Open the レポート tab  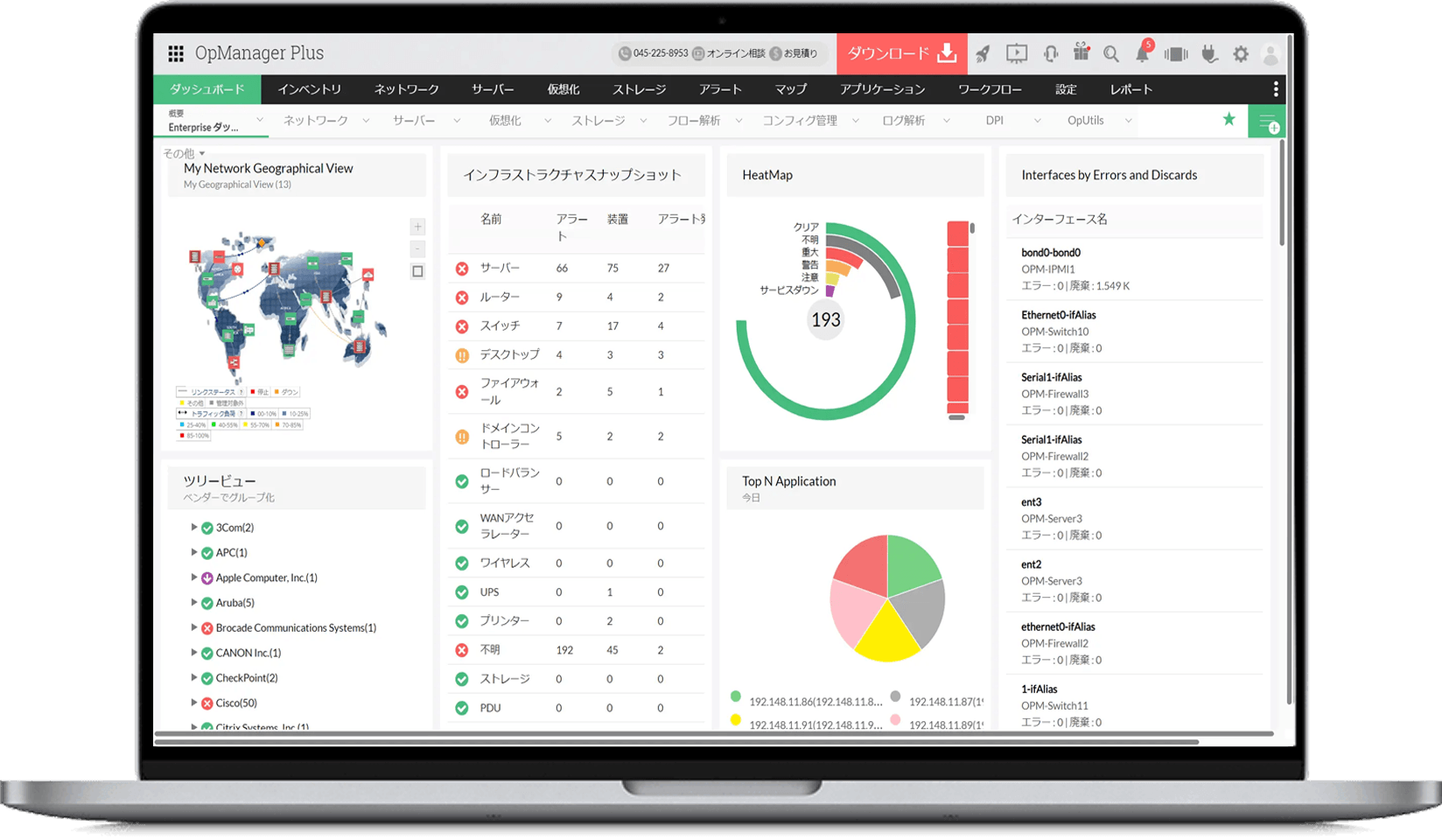1131,89
